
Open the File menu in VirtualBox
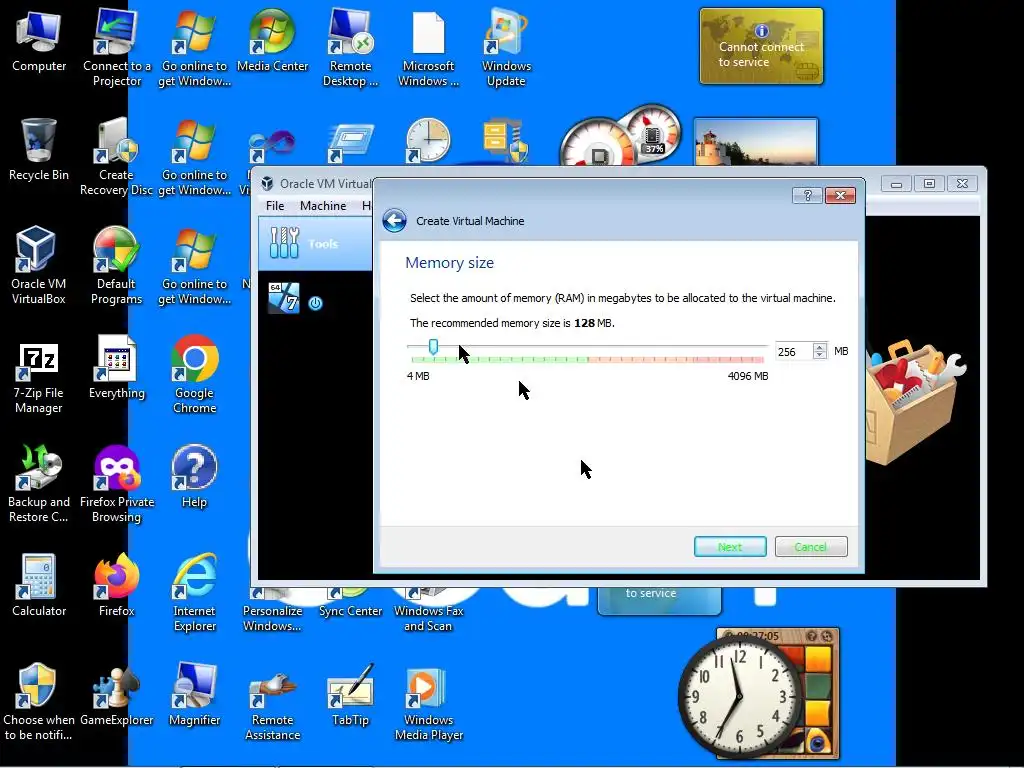click(x=275, y=206)
